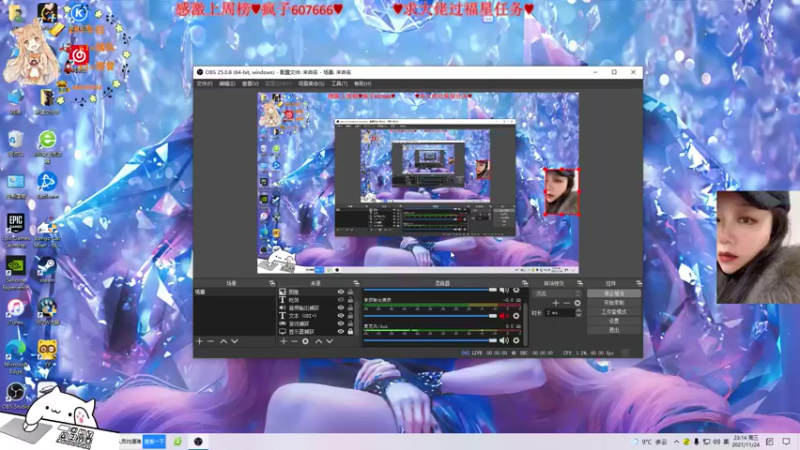This screenshot has width=800, height=450.
Task: Toggle visibility of the 游戏捕获 source
Action: [341, 323]
